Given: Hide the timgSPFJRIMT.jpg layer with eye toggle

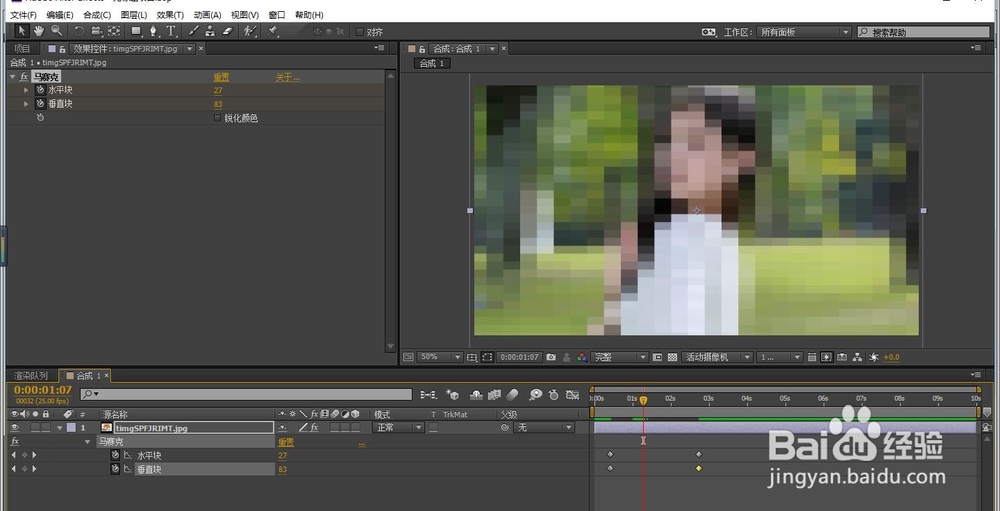Looking at the screenshot, I should click(15, 427).
